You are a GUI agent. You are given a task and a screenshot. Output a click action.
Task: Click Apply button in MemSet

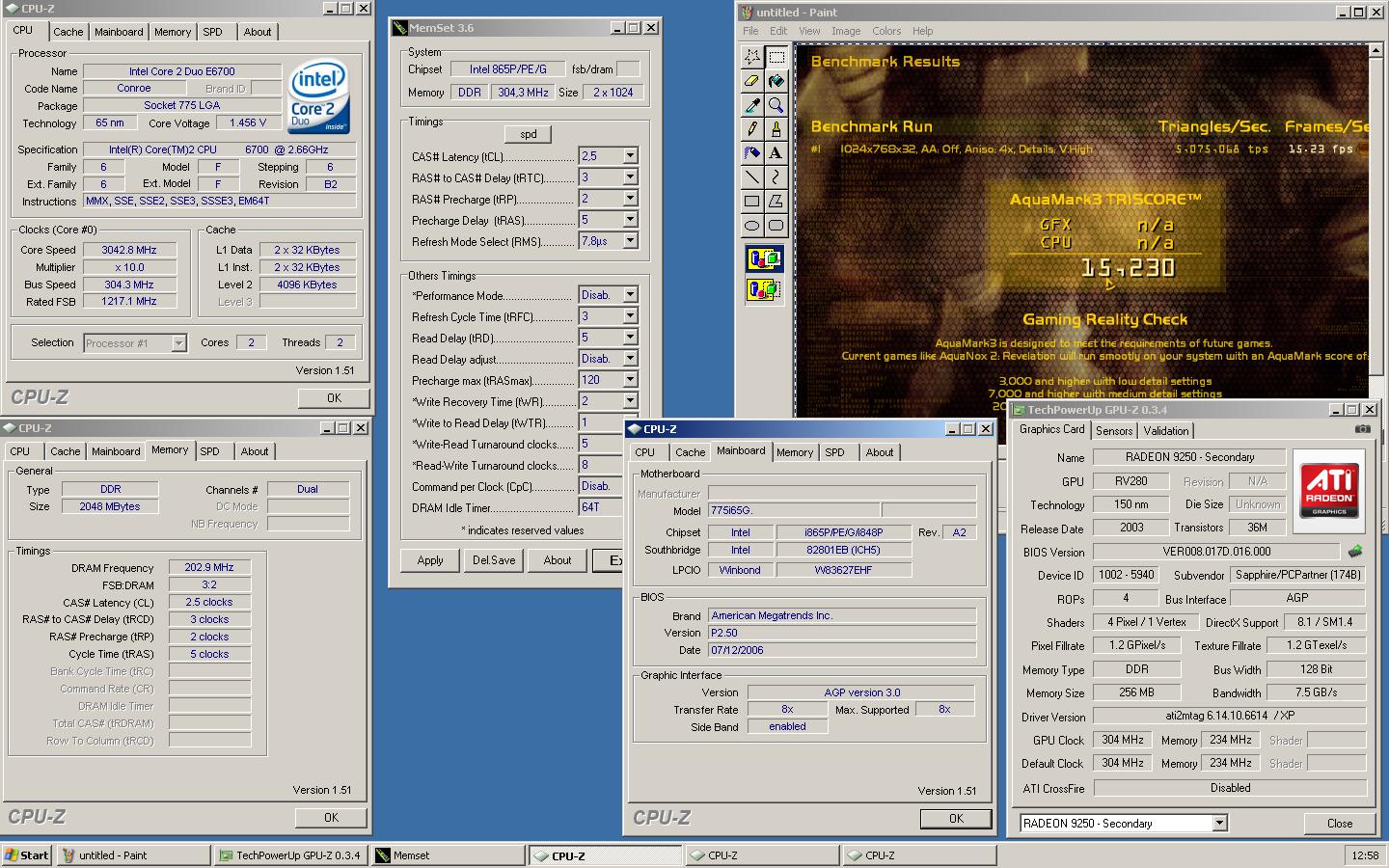point(430,560)
